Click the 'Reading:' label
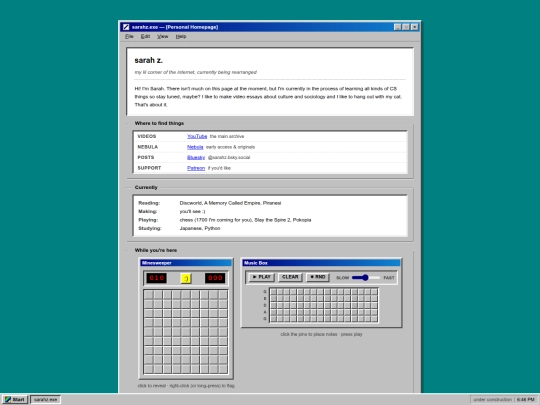The image size is (540, 405). point(149,203)
